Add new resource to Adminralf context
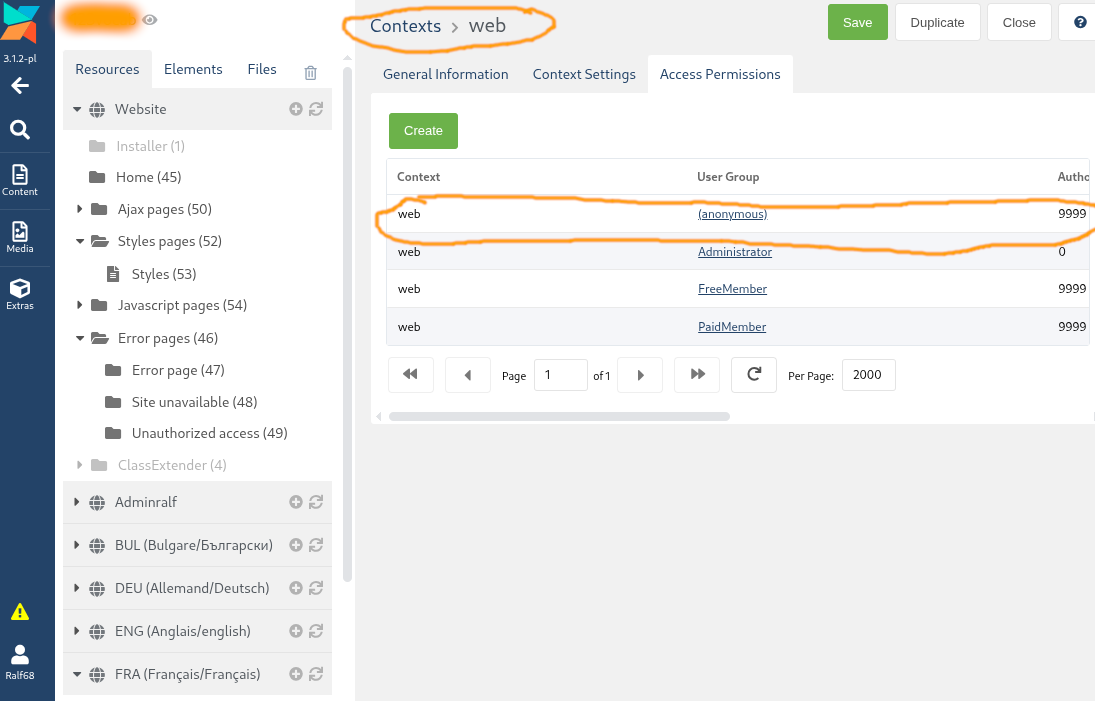The image size is (1095, 701). tap(295, 502)
